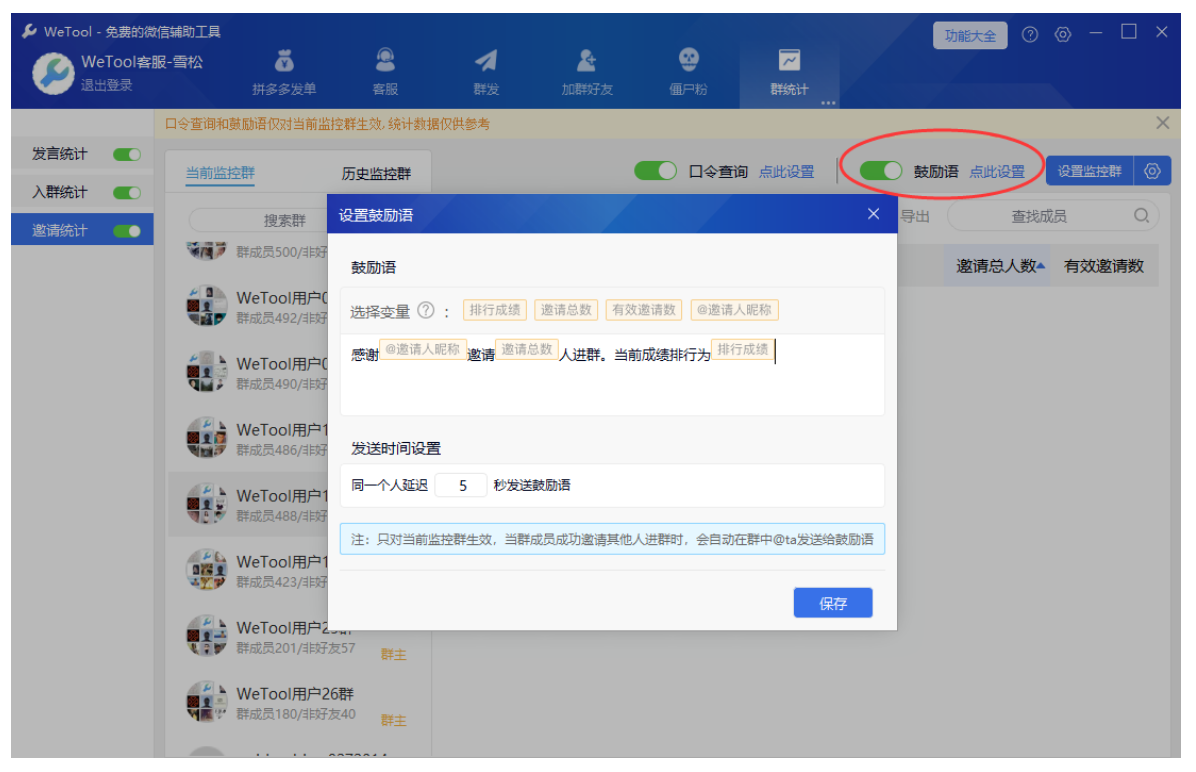Insert the 排行成绩 variable chip
The image size is (1196, 772).
[x=494, y=310]
